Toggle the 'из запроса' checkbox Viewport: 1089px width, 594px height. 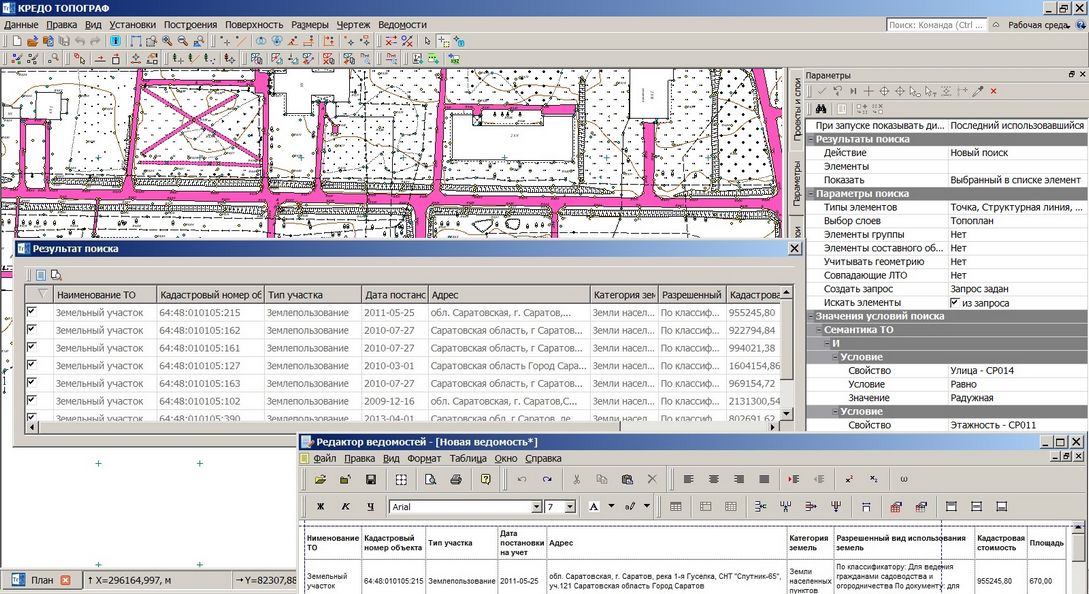pos(955,303)
